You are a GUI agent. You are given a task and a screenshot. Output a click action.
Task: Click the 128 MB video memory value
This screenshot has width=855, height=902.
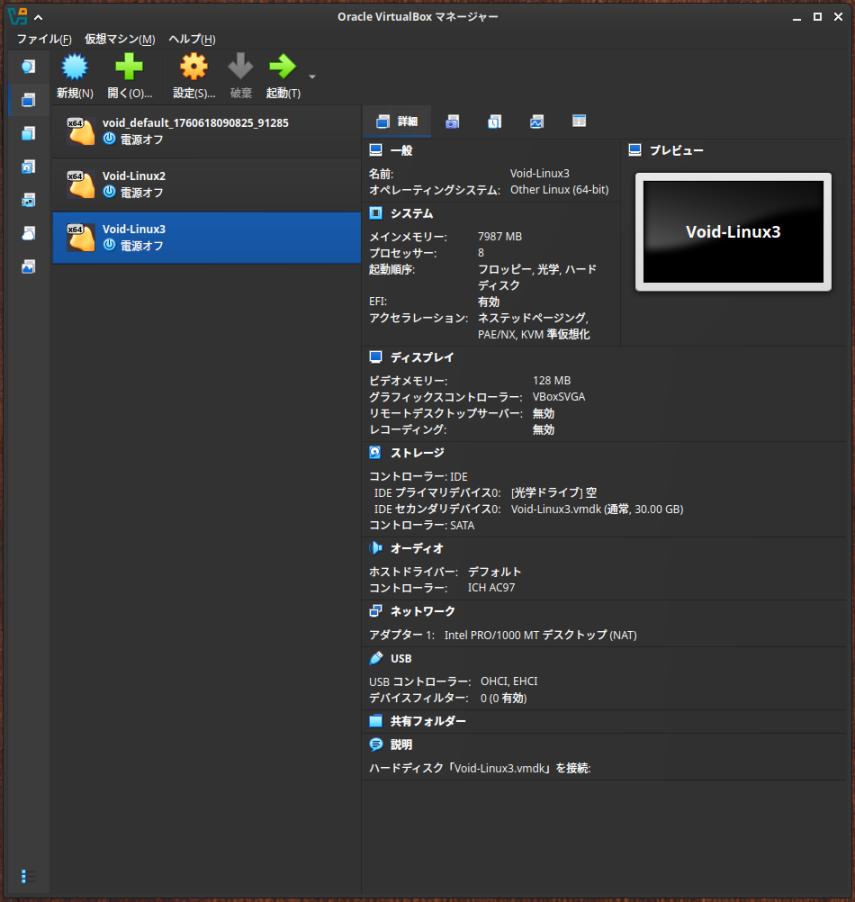tap(552, 380)
